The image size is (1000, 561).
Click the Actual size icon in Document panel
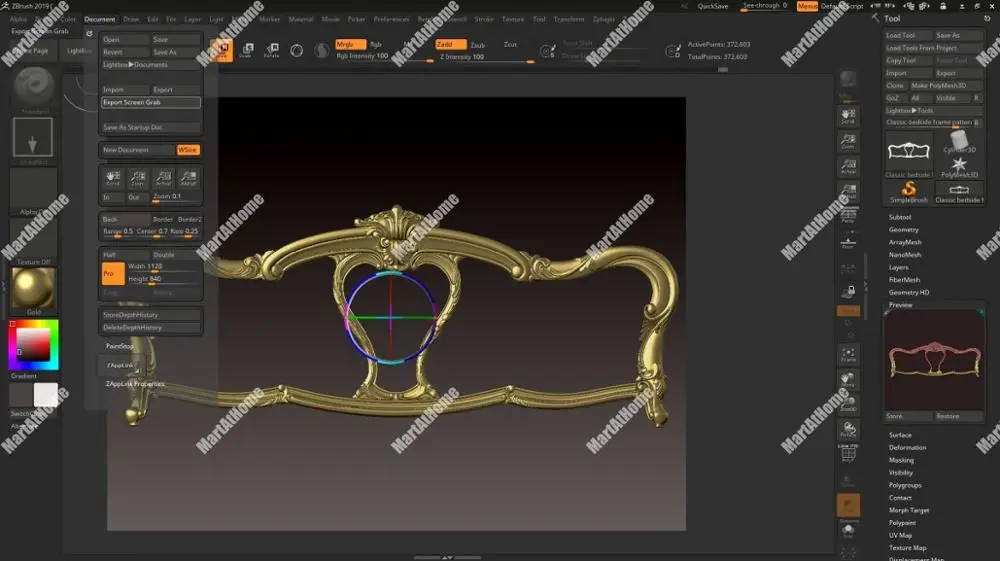click(163, 178)
